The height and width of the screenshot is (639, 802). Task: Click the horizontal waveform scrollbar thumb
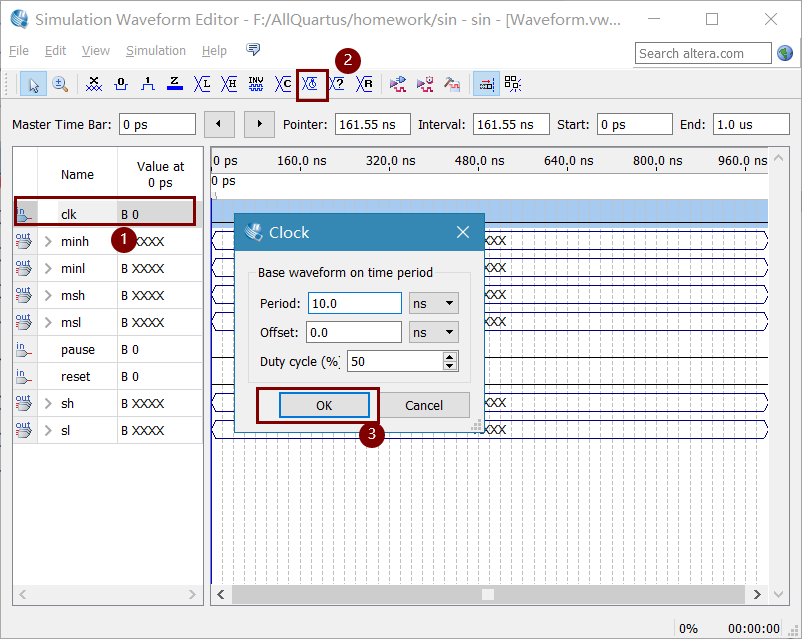(x=488, y=594)
